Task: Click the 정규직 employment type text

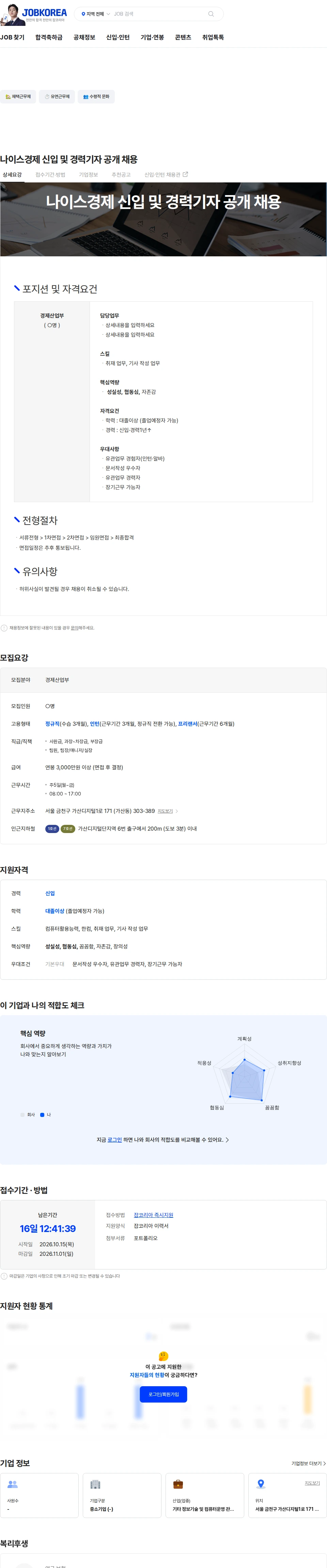Action: (x=52, y=724)
